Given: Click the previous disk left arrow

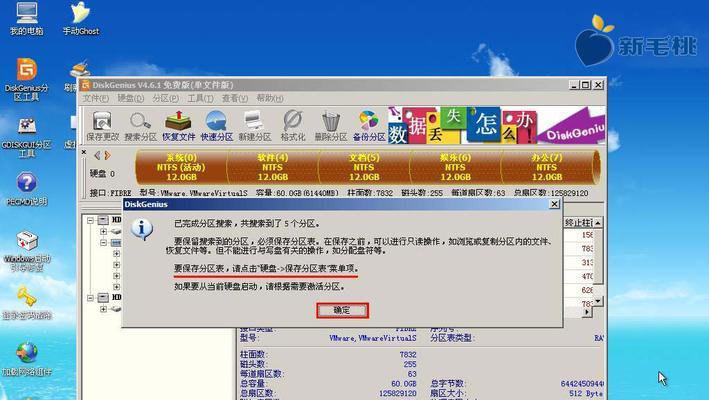Looking at the screenshot, I should pyautogui.click(x=97, y=155).
